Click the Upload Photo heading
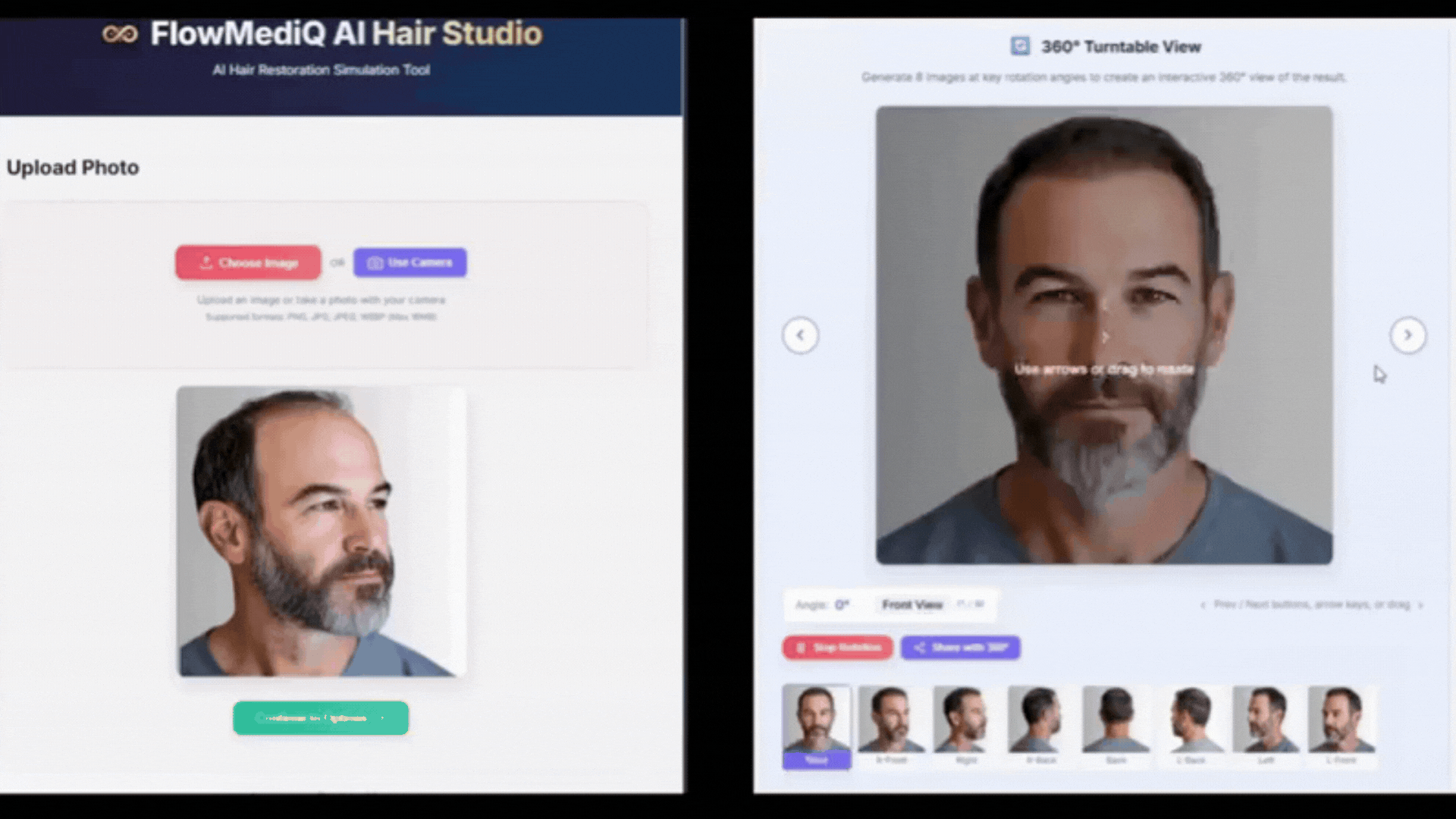 (x=73, y=168)
